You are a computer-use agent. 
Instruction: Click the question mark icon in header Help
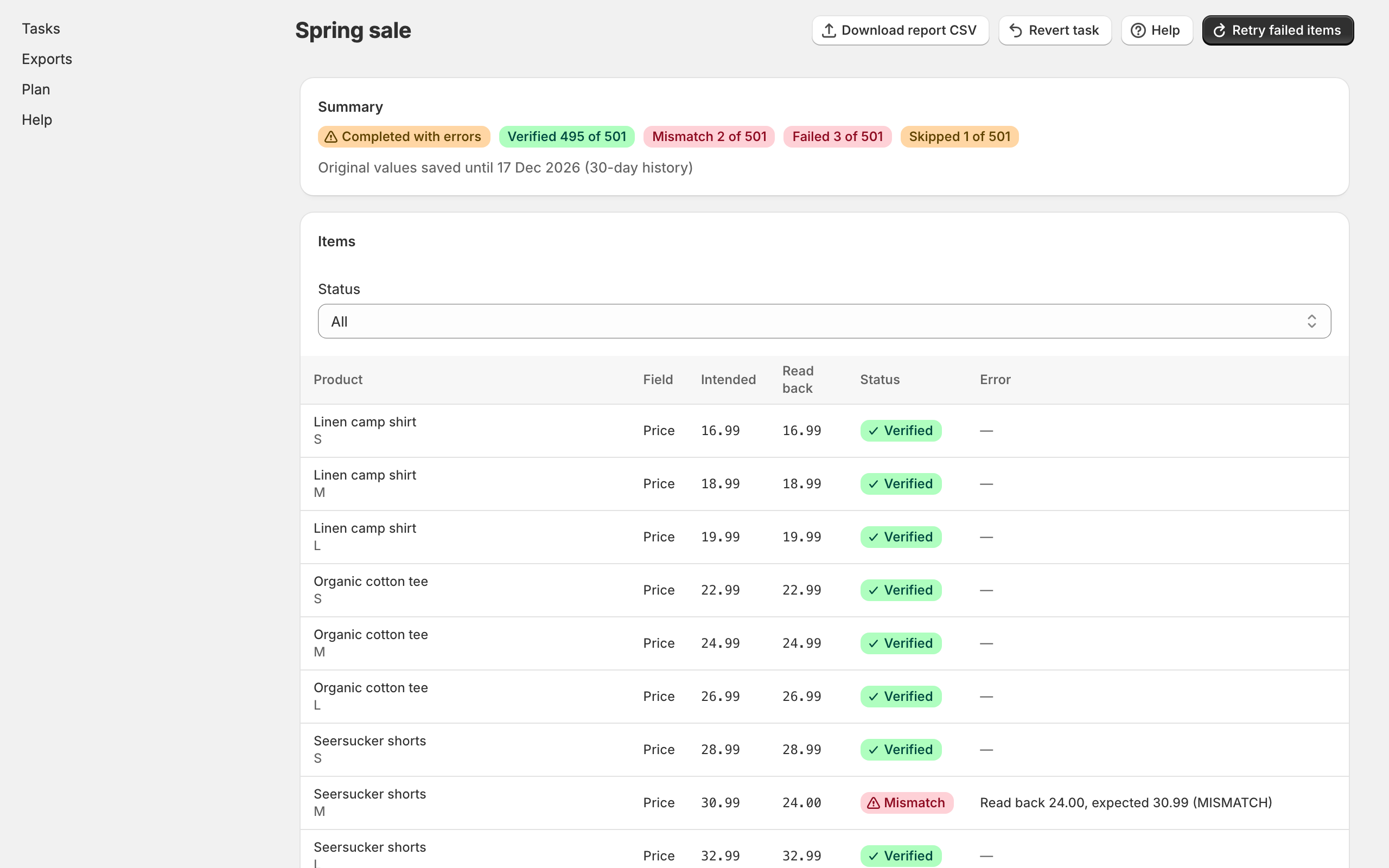(x=1138, y=30)
